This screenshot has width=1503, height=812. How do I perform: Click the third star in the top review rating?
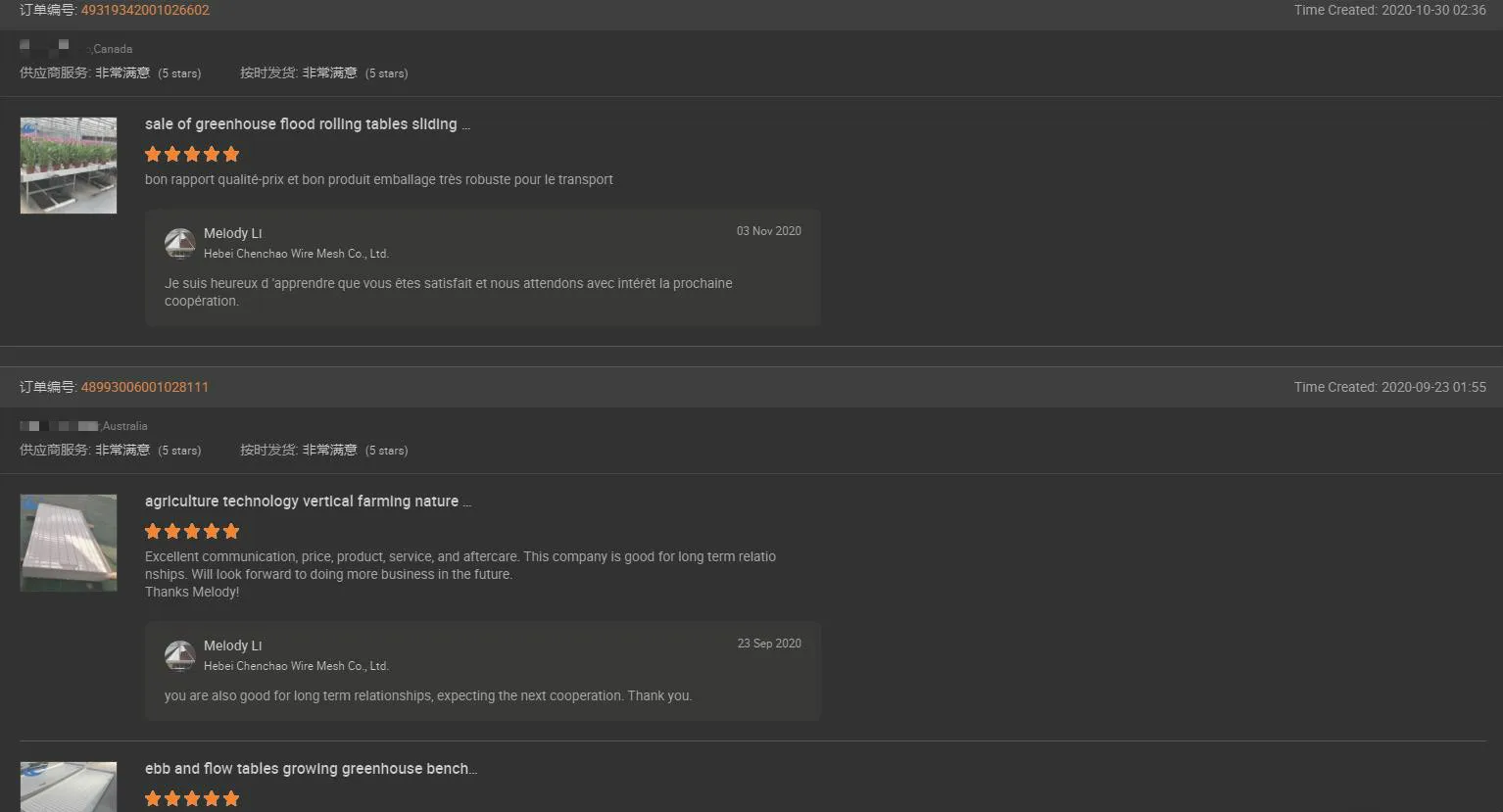tap(192, 154)
